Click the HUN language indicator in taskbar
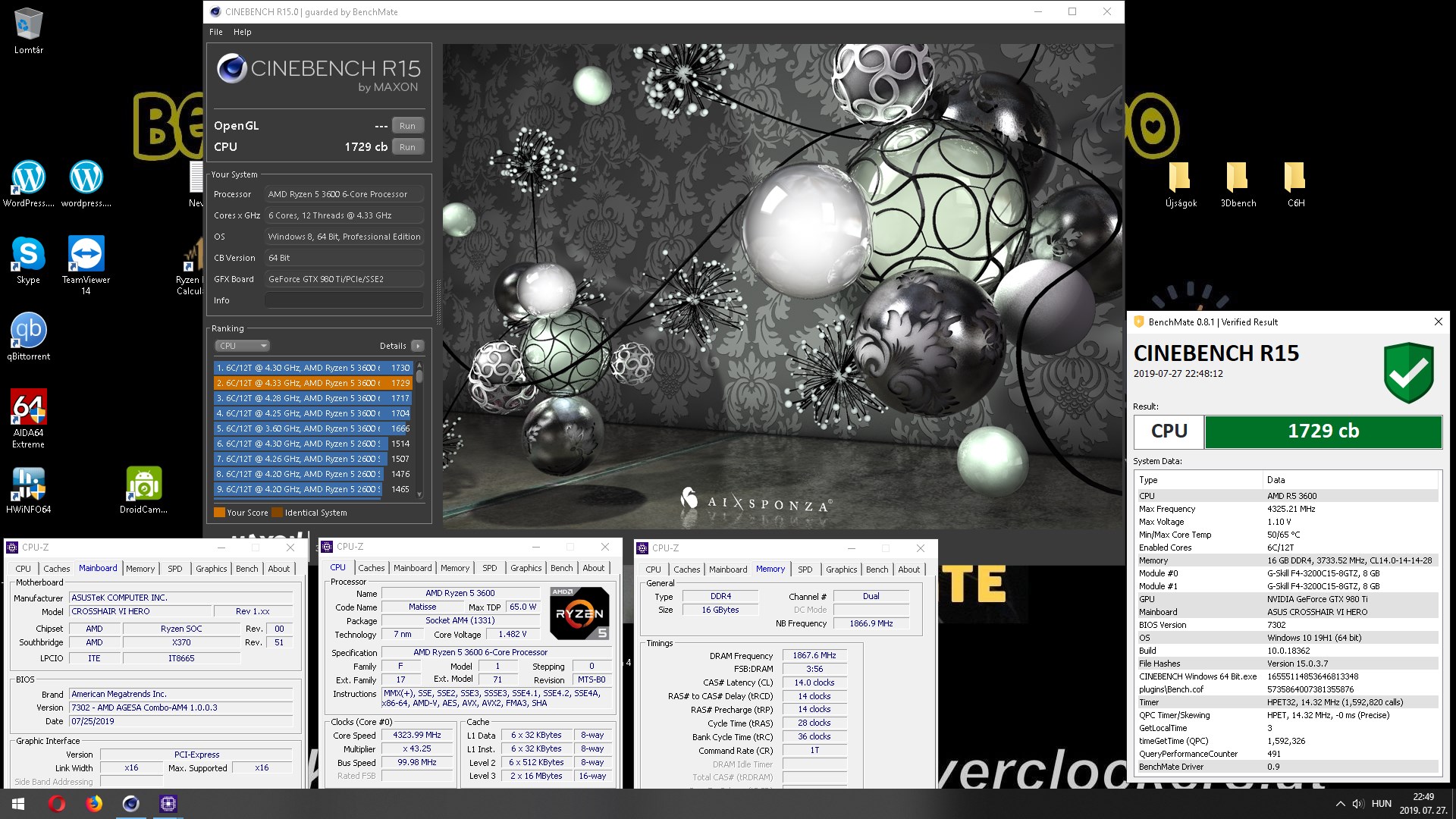 (1382, 804)
